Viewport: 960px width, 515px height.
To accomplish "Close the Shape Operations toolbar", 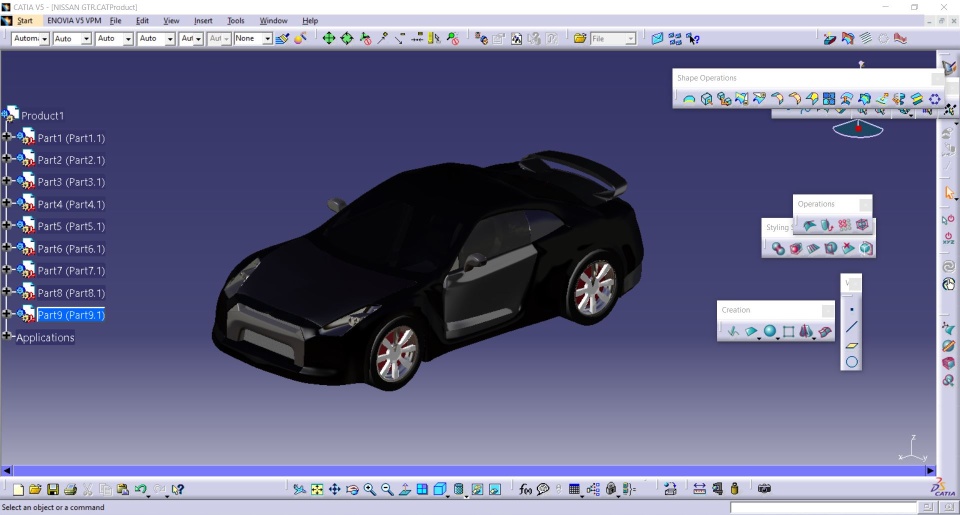I will pos(937,78).
